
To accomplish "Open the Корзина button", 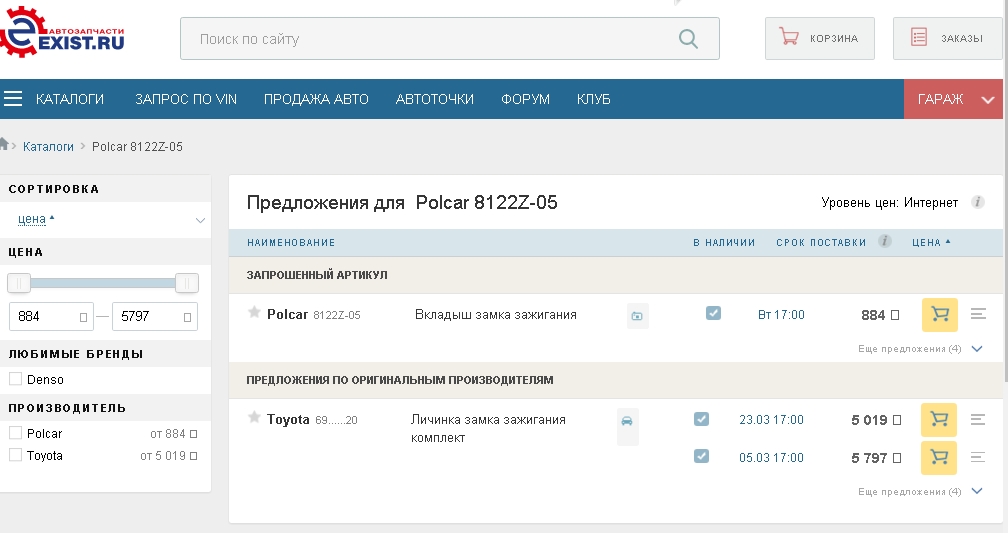I will click(819, 39).
